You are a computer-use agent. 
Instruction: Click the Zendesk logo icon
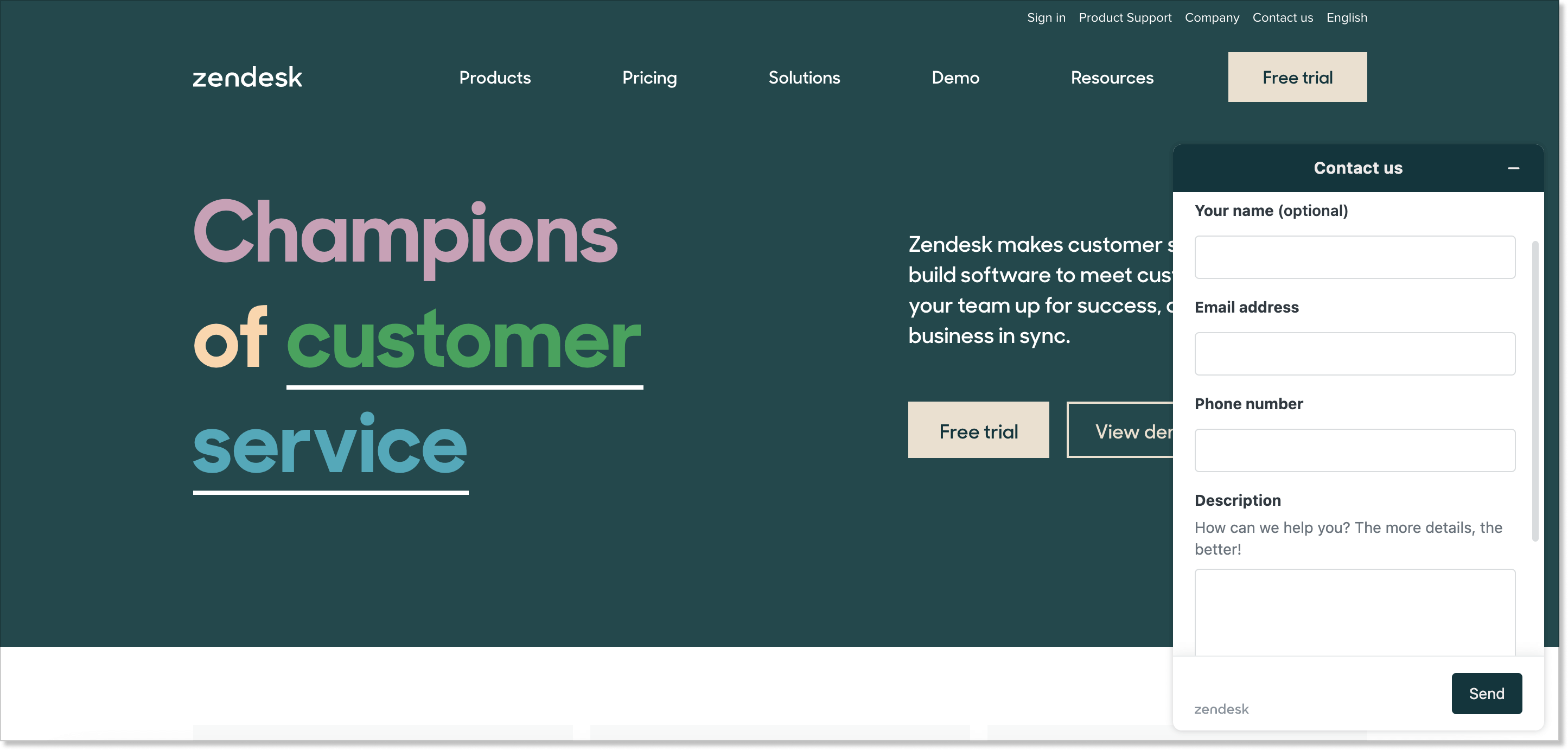pos(247,77)
